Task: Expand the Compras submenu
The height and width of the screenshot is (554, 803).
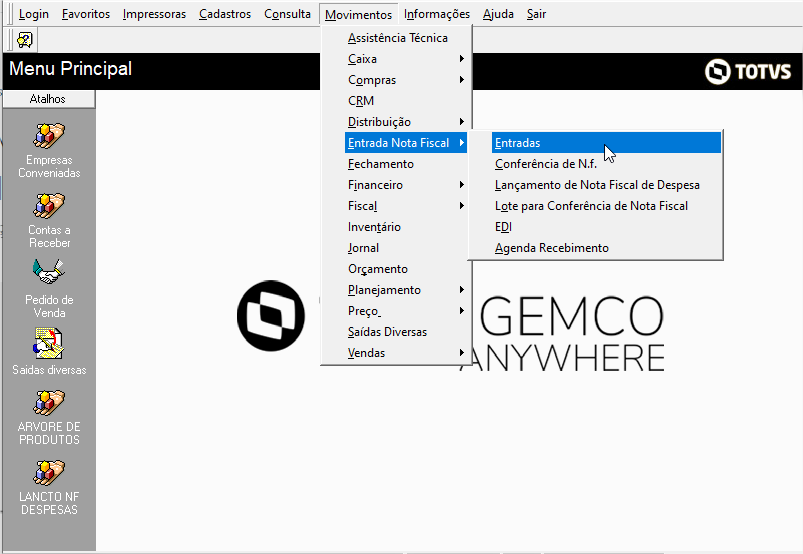Action: tap(406, 80)
